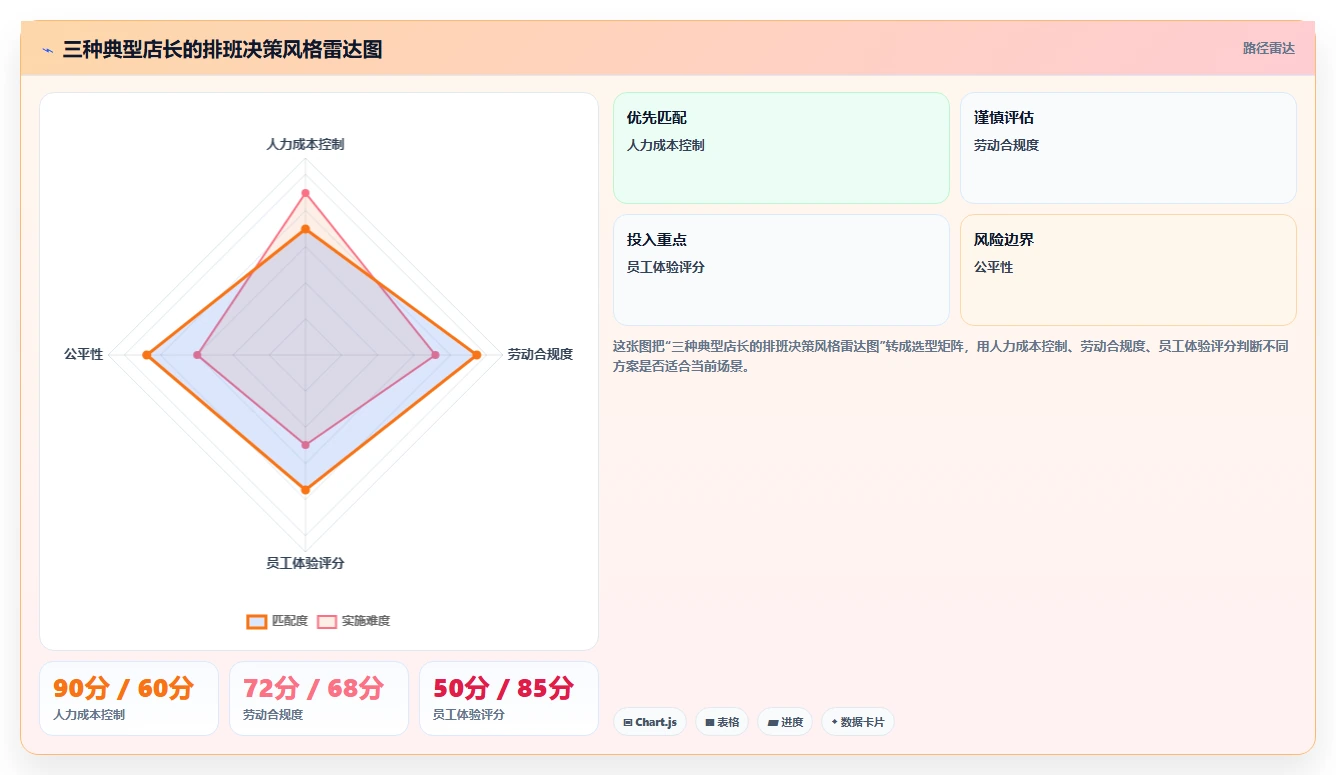The width and height of the screenshot is (1336, 775).
Task: Click the radar icon beside the page title
Action: (48, 49)
